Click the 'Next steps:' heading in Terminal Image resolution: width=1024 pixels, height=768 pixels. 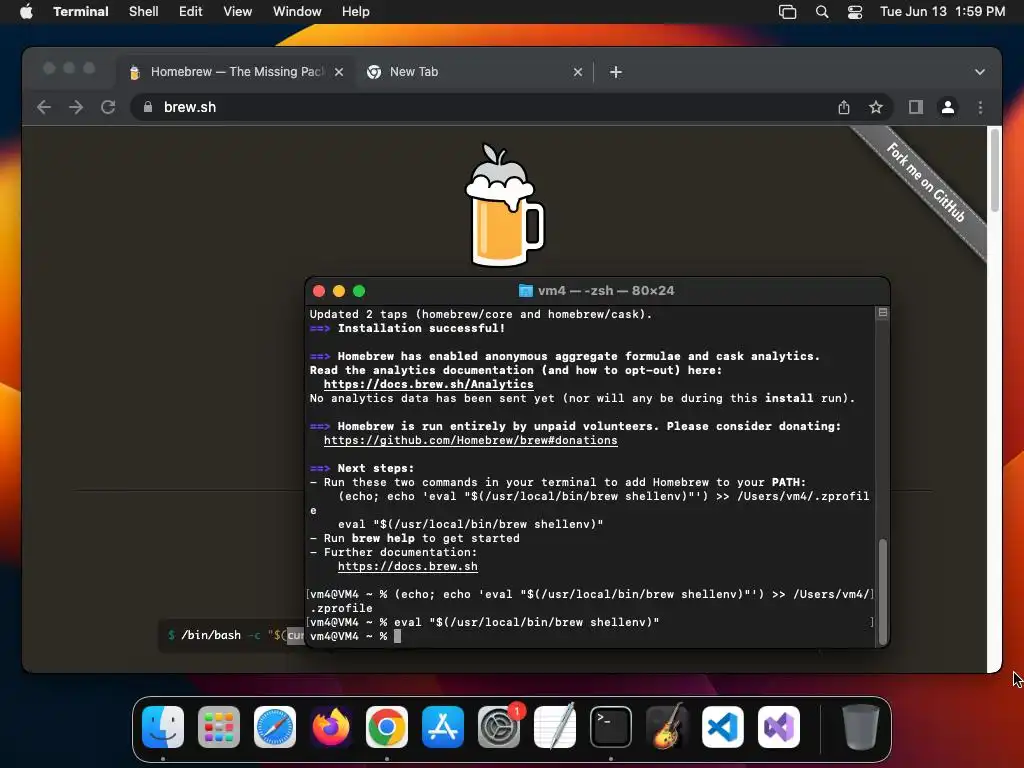click(x=376, y=468)
